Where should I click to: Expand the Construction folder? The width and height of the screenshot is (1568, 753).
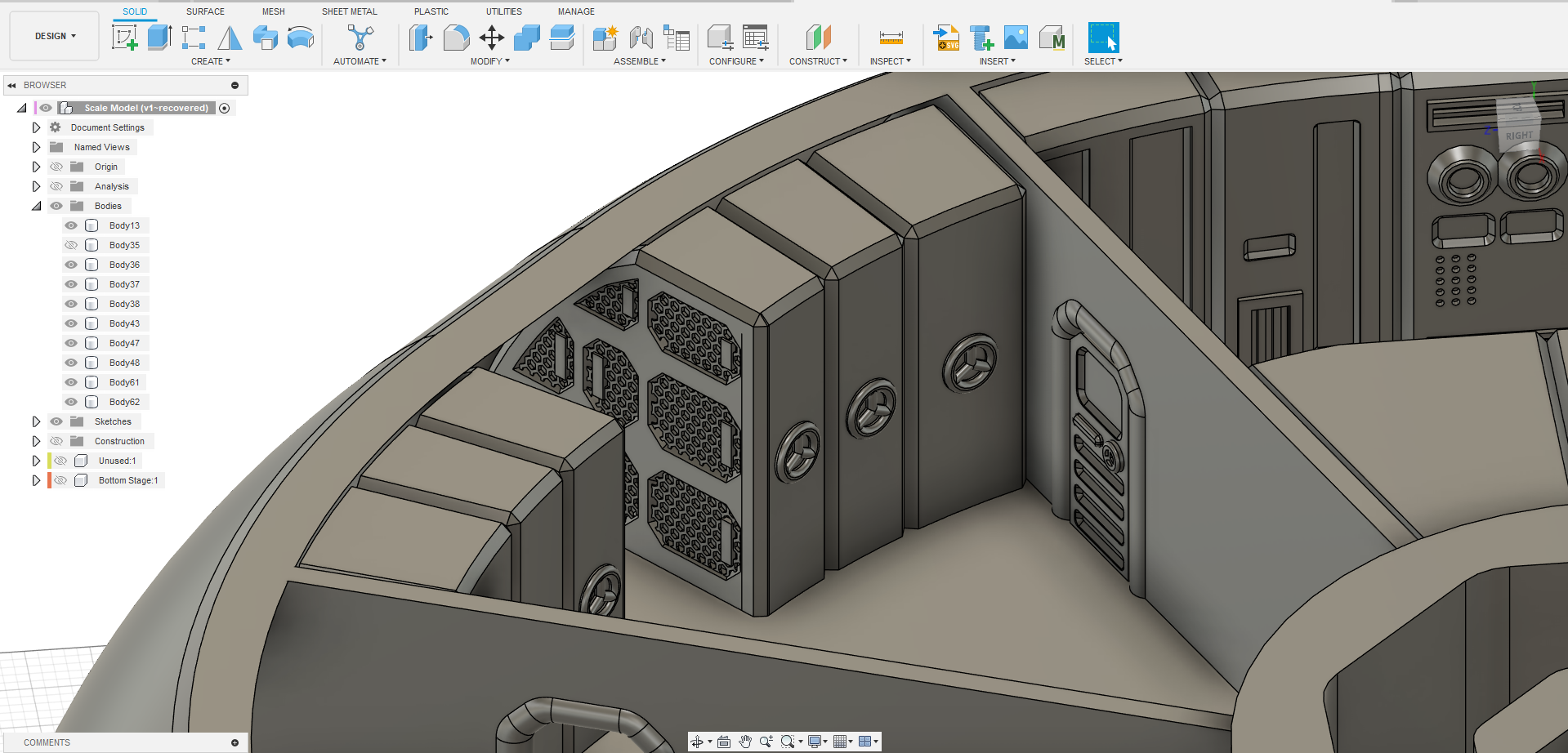(x=36, y=441)
